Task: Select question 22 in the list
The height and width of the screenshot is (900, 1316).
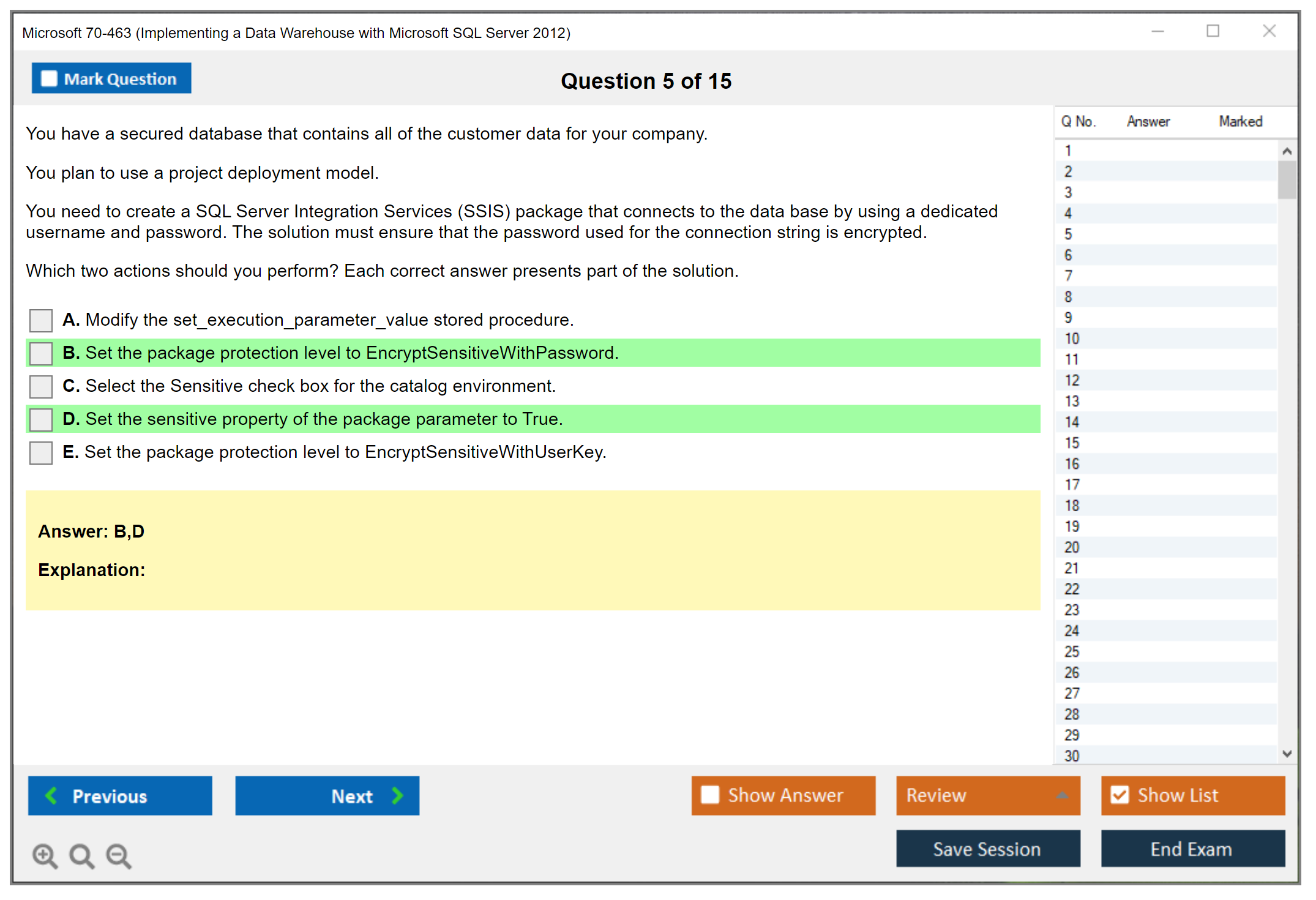Action: [x=1072, y=589]
